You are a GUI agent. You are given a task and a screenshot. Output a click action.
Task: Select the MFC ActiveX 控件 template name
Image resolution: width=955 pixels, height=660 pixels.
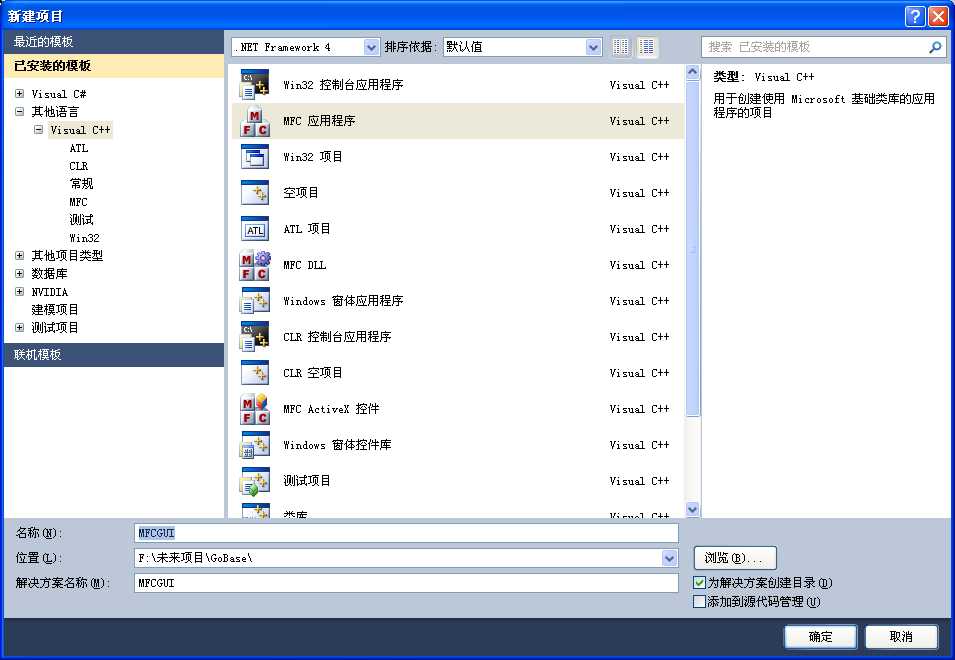331,409
